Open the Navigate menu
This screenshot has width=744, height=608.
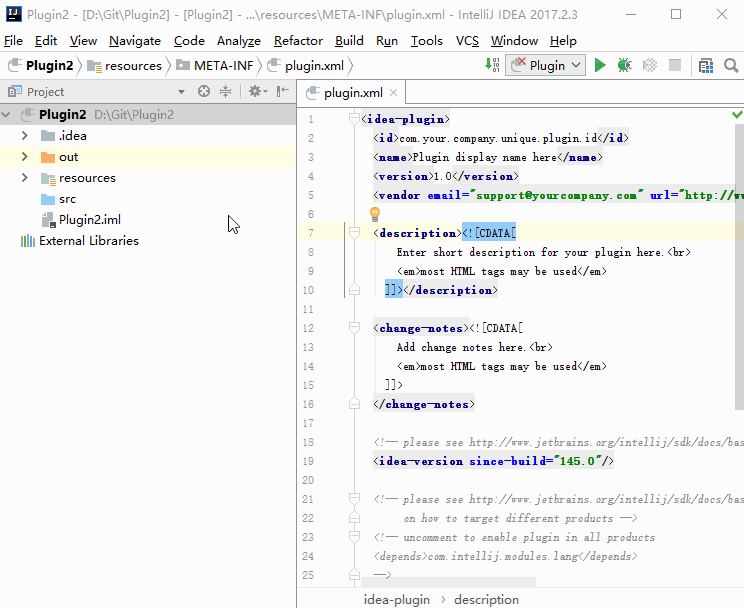(x=135, y=41)
